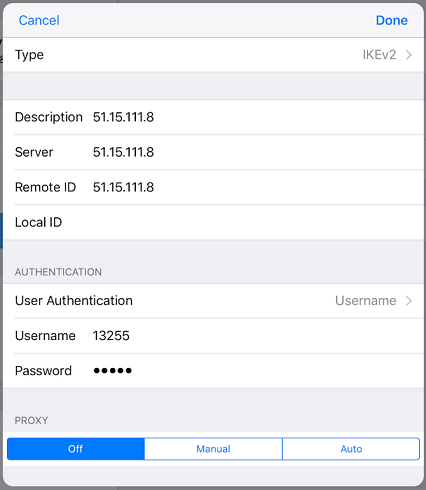Tap the Type row chevron arrow

pyautogui.click(x=409, y=55)
